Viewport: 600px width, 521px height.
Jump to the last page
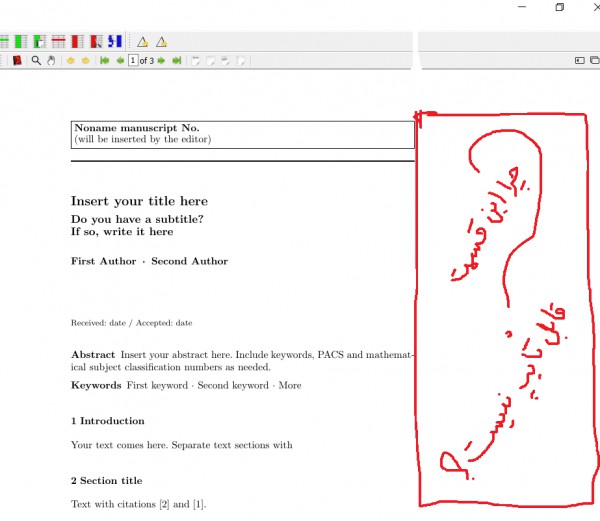(177, 61)
